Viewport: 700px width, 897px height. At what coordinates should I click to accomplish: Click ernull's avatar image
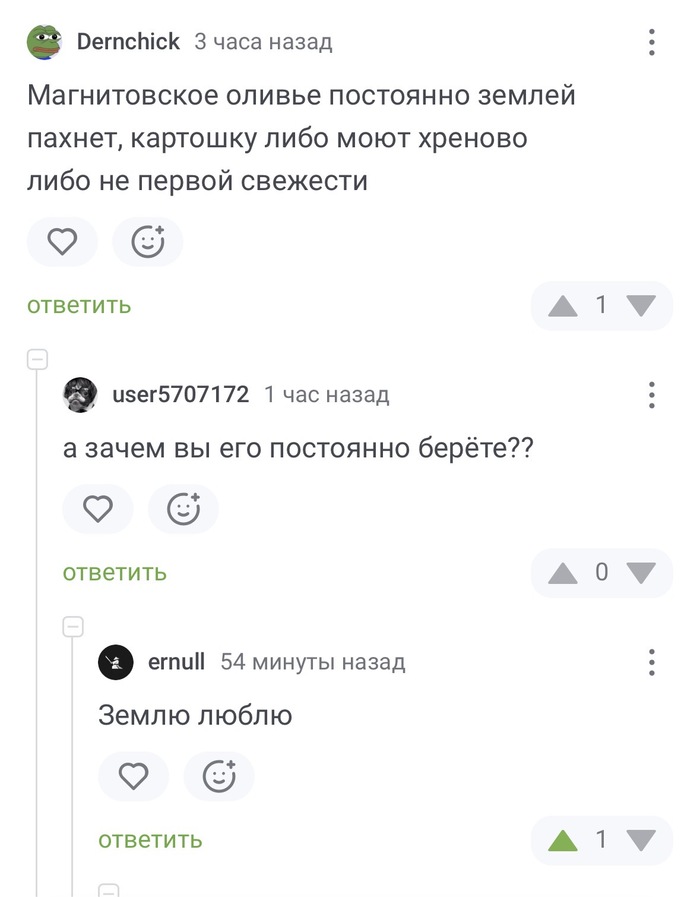point(115,661)
